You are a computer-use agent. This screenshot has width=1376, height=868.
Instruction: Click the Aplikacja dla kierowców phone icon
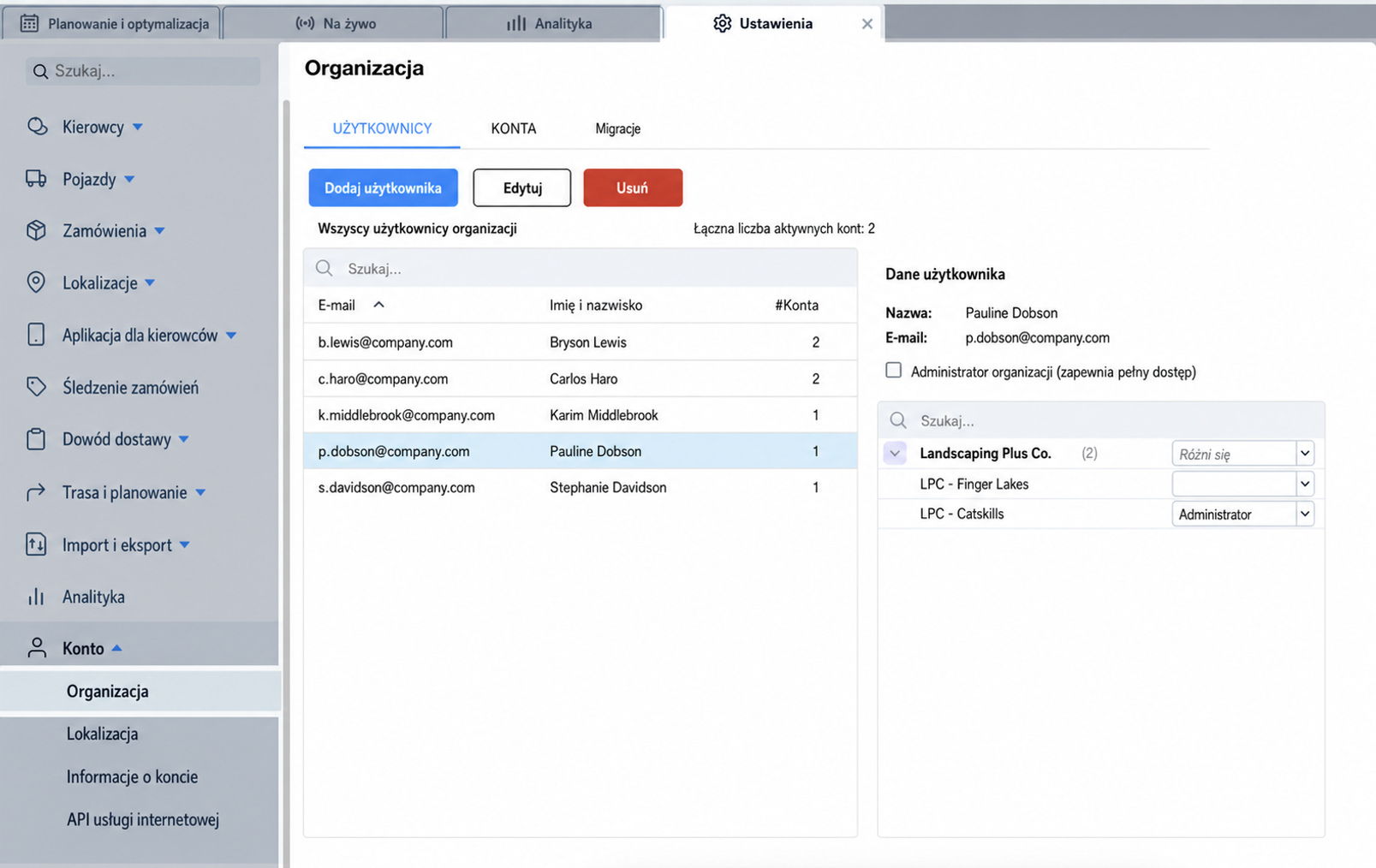click(36, 335)
